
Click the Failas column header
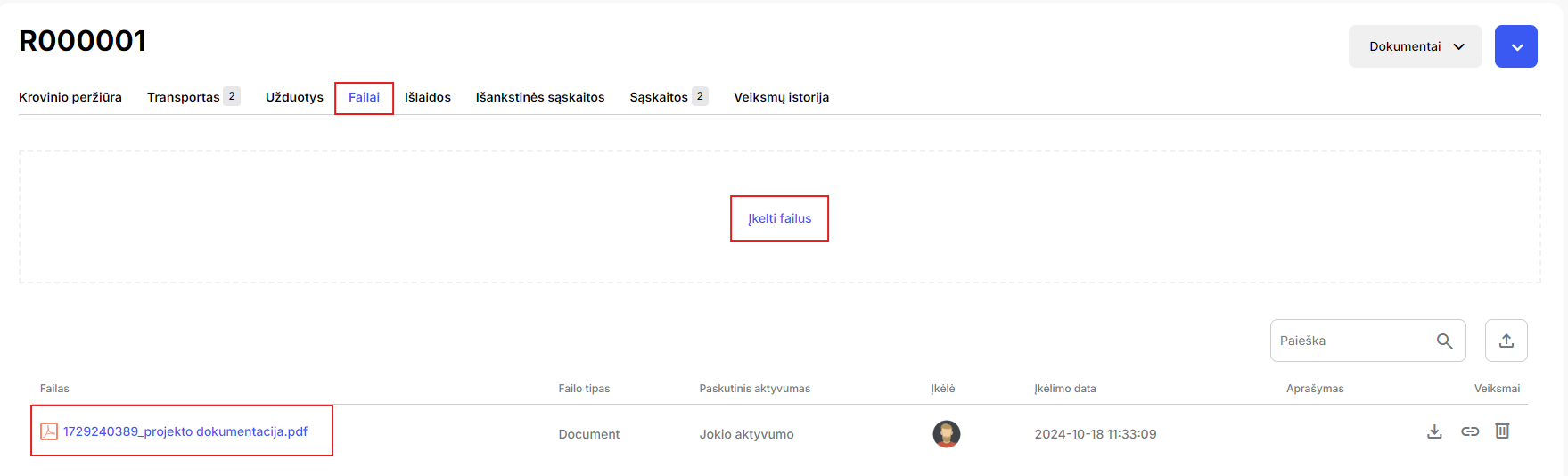pyautogui.click(x=54, y=389)
